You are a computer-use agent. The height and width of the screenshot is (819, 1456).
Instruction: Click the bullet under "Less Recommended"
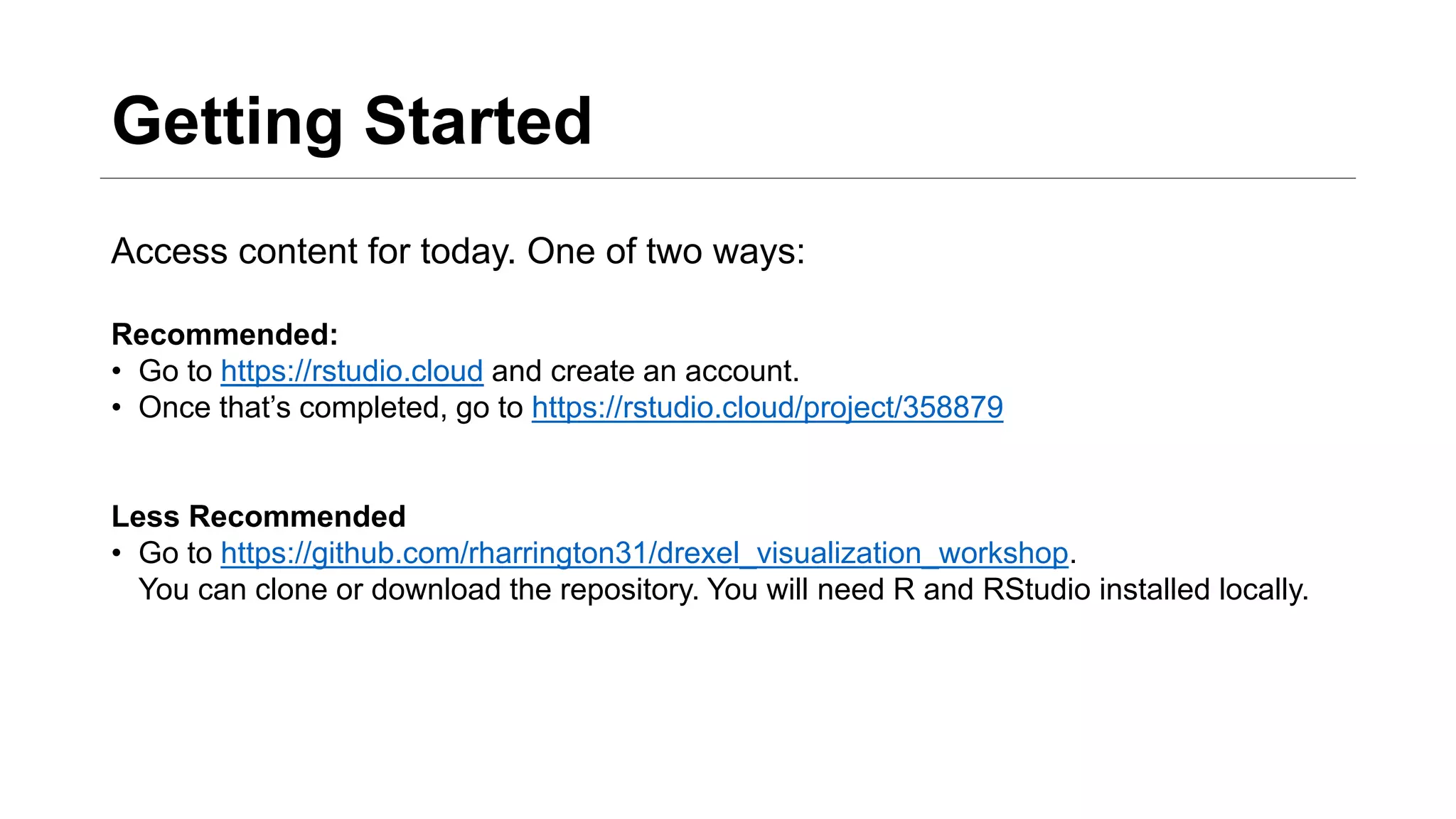tap(117, 554)
